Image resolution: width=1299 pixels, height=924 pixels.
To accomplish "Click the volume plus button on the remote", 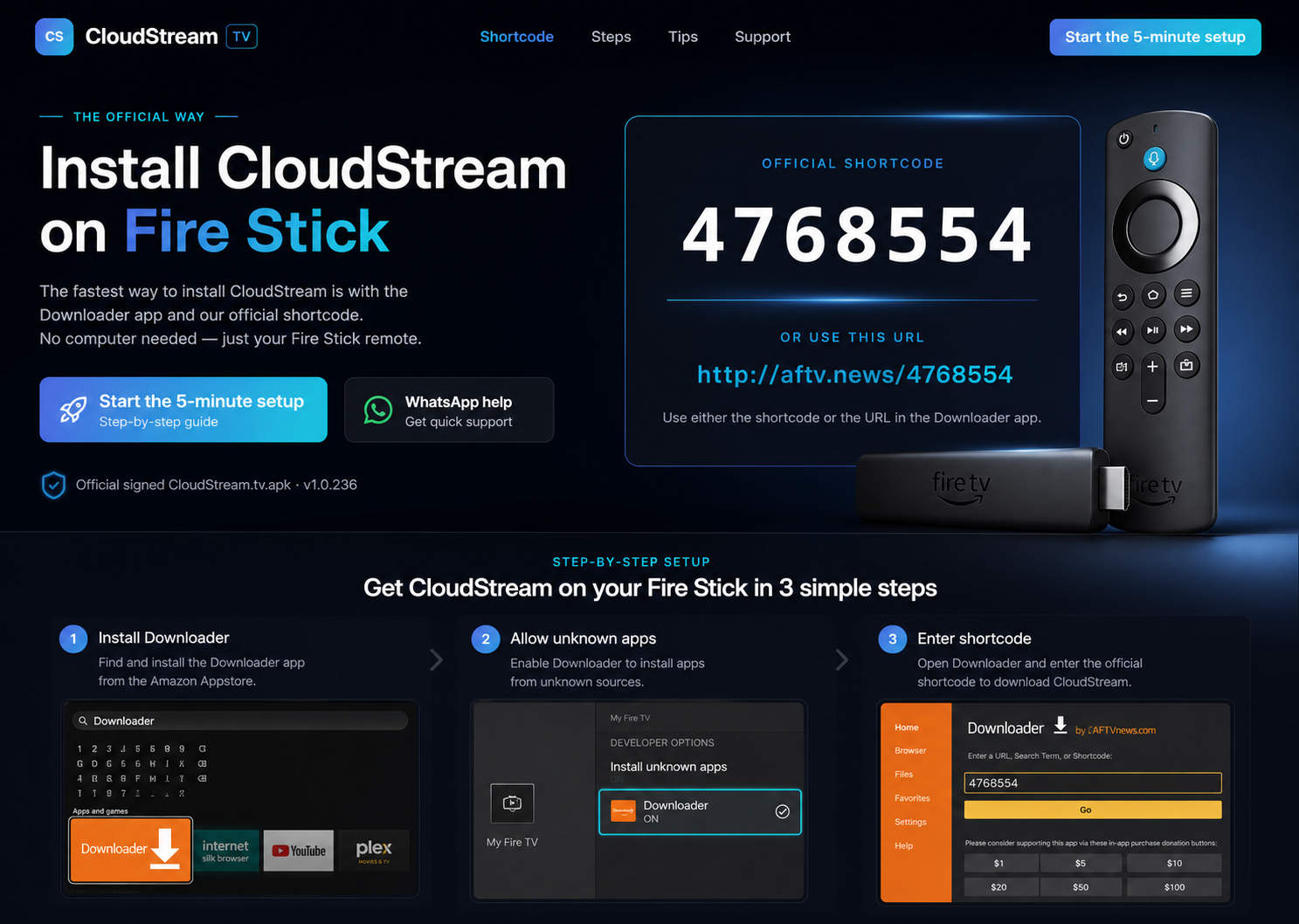I will (1153, 367).
